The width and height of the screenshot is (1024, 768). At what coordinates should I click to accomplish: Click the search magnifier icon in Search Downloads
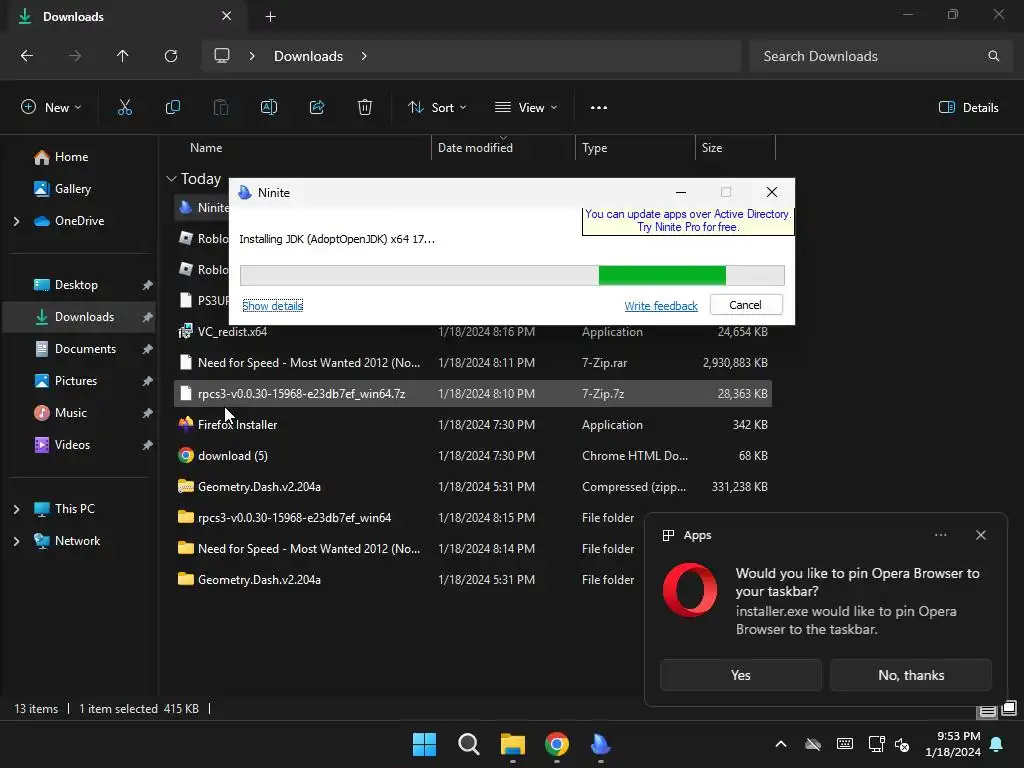tap(993, 56)
